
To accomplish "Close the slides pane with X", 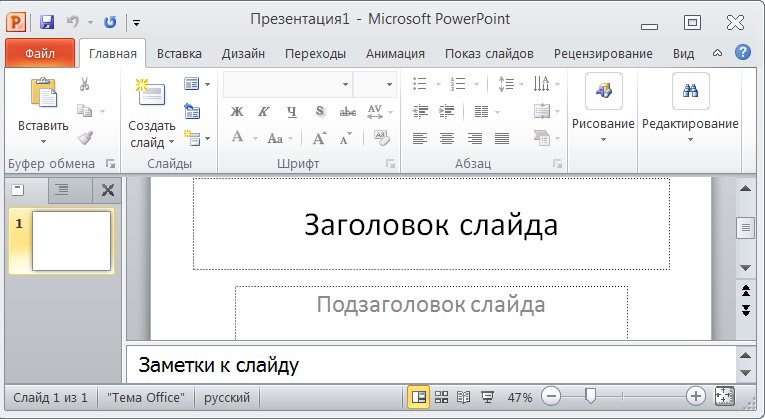I will pyautogui.click(x=108, y=190).
